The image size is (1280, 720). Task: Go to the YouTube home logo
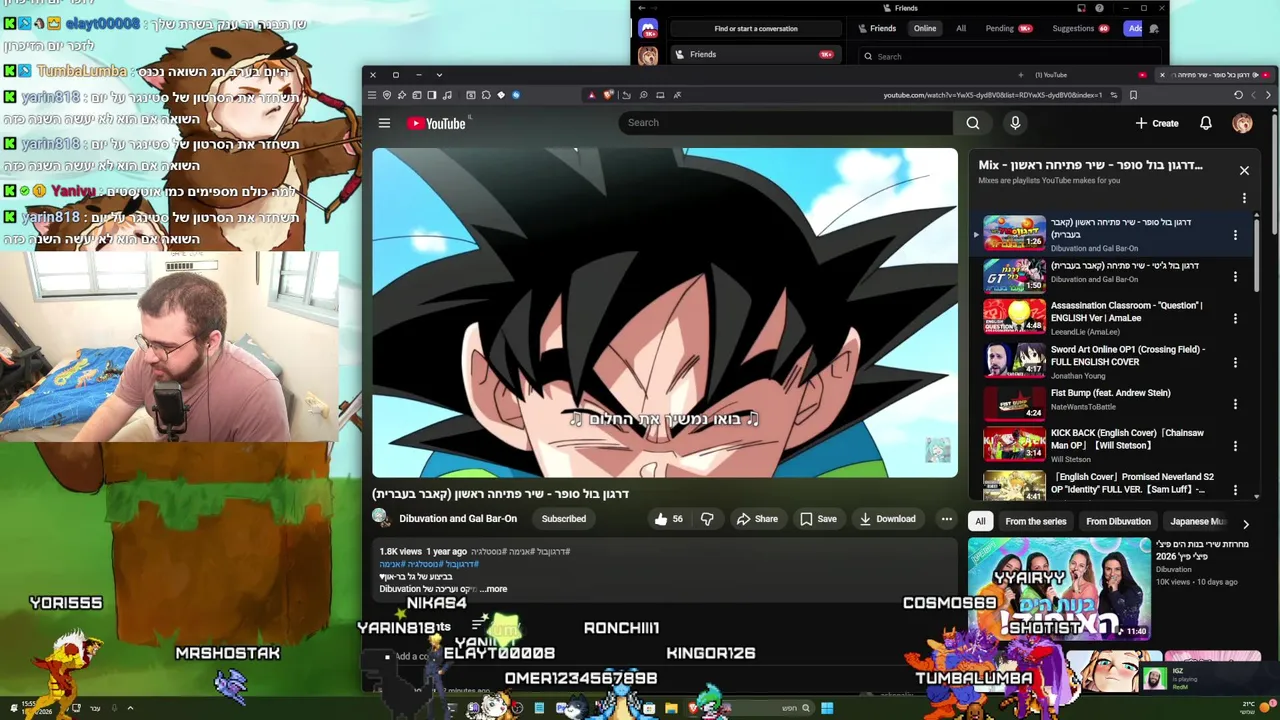point(436,123)
